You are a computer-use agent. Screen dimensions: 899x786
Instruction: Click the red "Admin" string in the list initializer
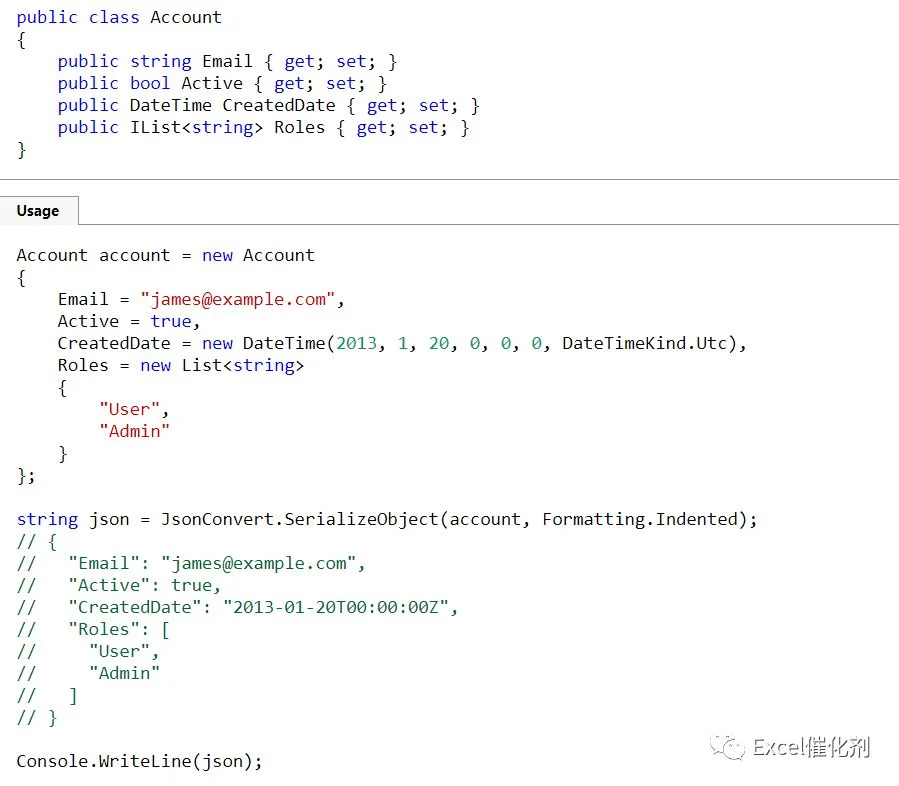coord(134,431)
